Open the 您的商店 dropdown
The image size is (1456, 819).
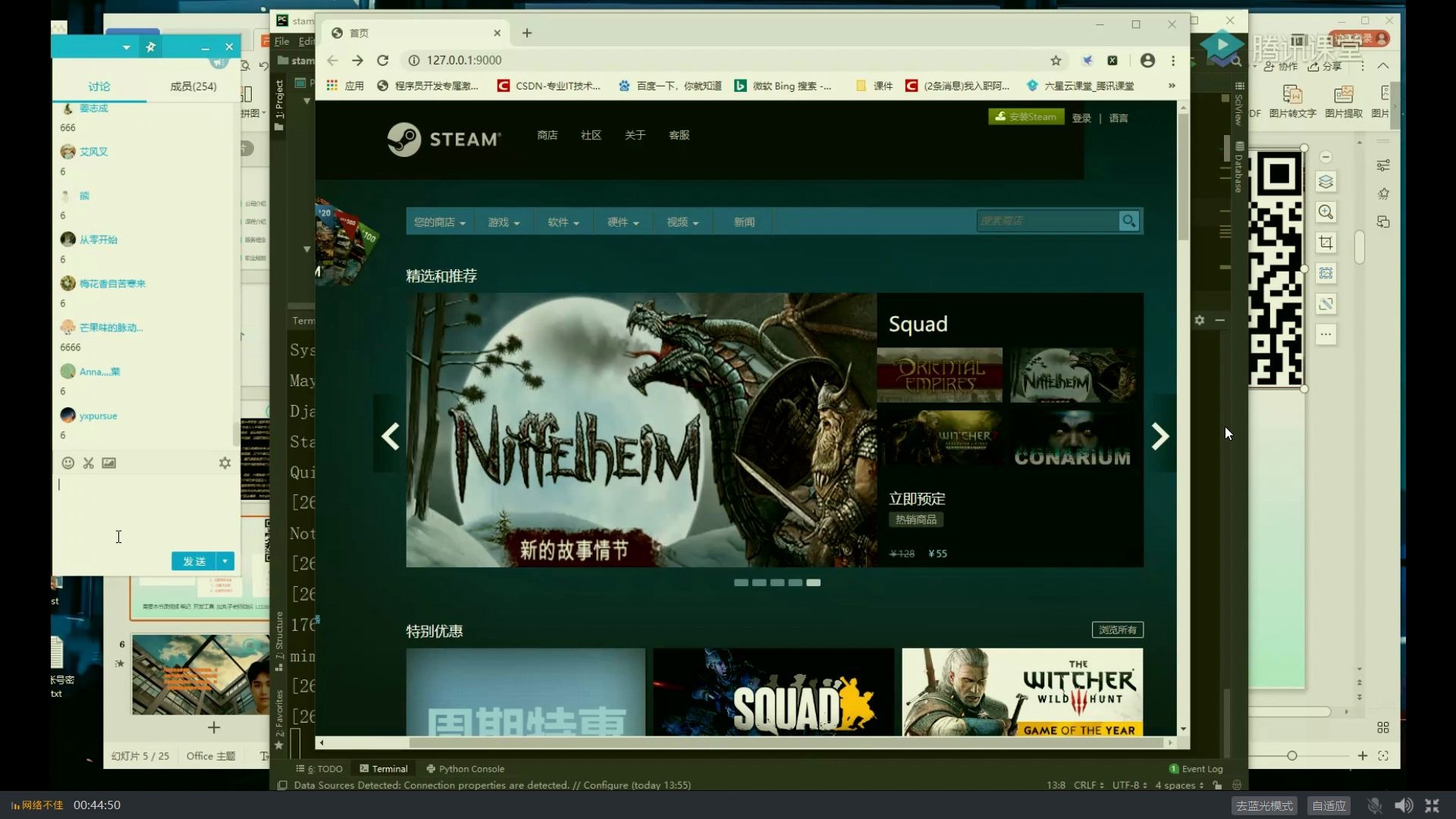[439, 222]
